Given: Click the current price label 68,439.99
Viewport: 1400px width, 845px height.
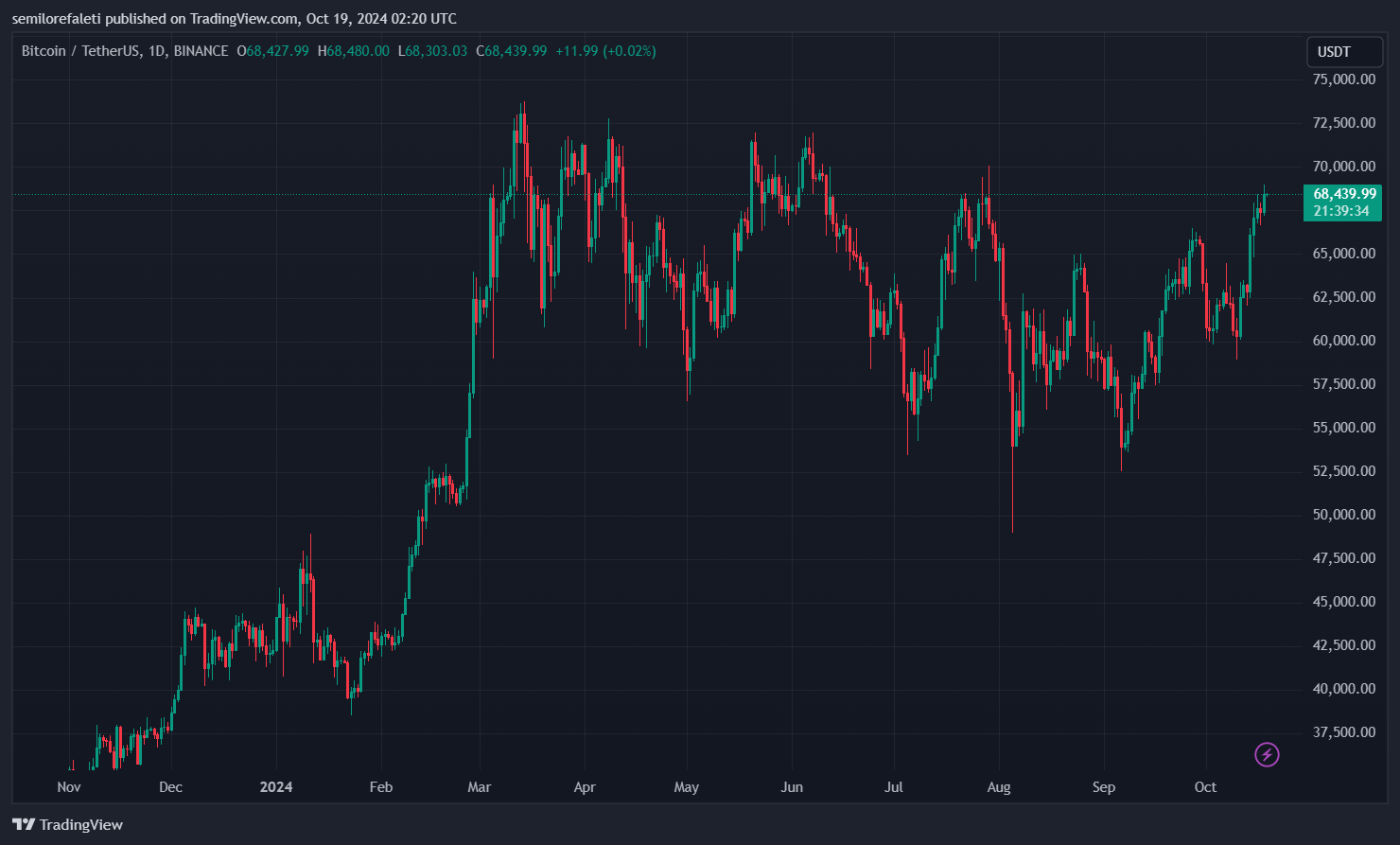Looking at the screenshot, I should [1344, 194].
